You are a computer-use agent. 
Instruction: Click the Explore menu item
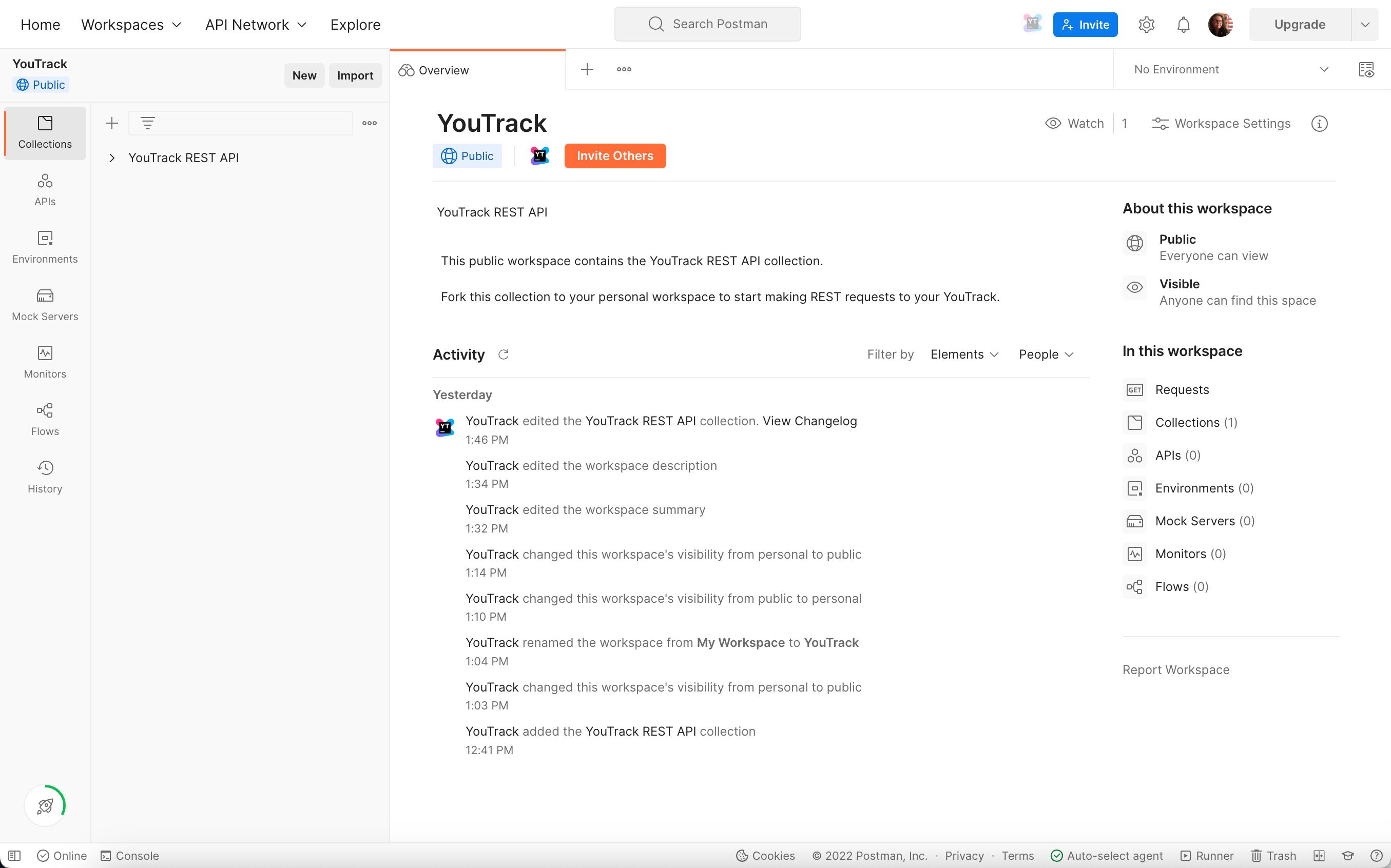[x=355, y=23]
